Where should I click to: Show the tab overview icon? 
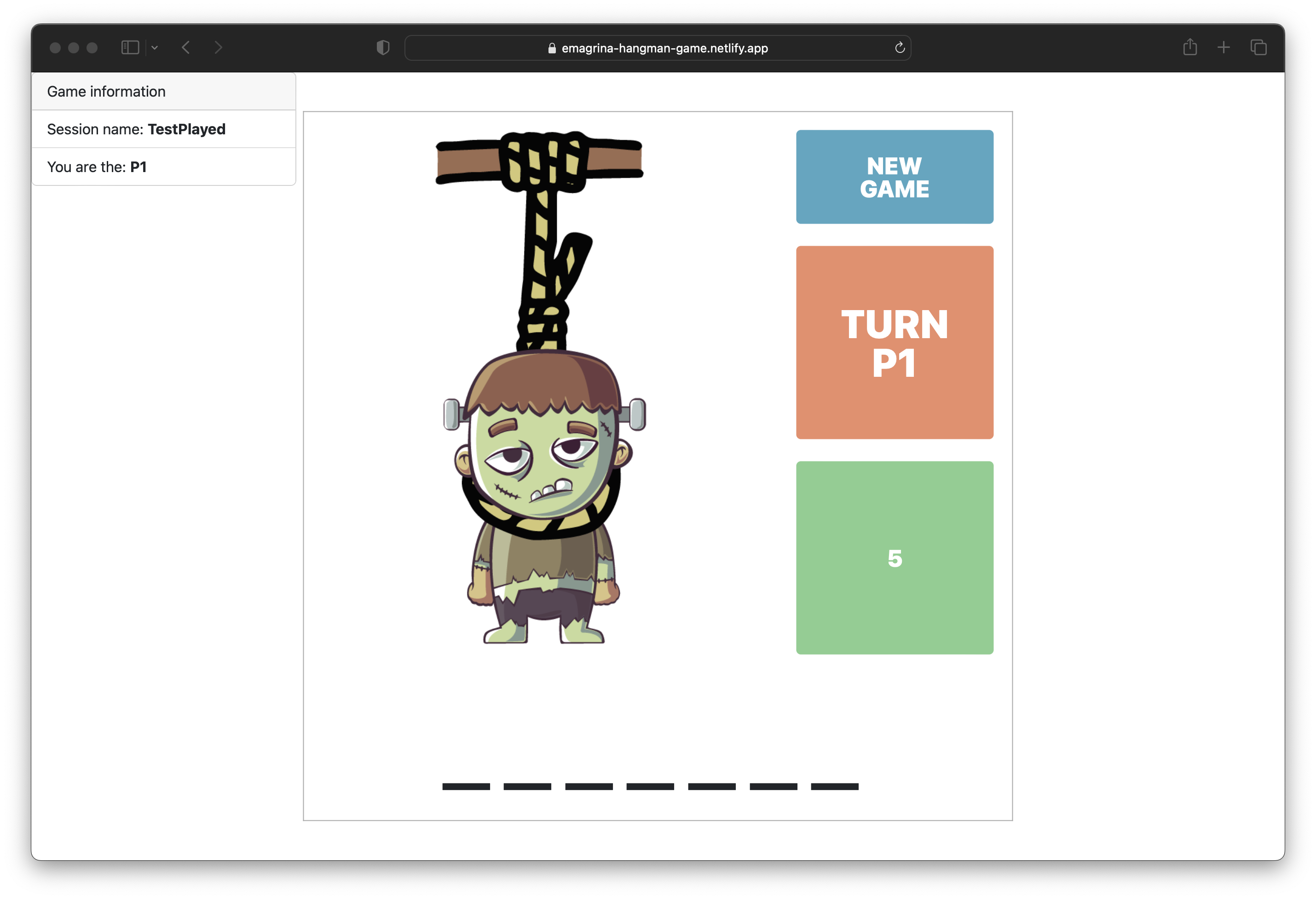[1258, 47]
